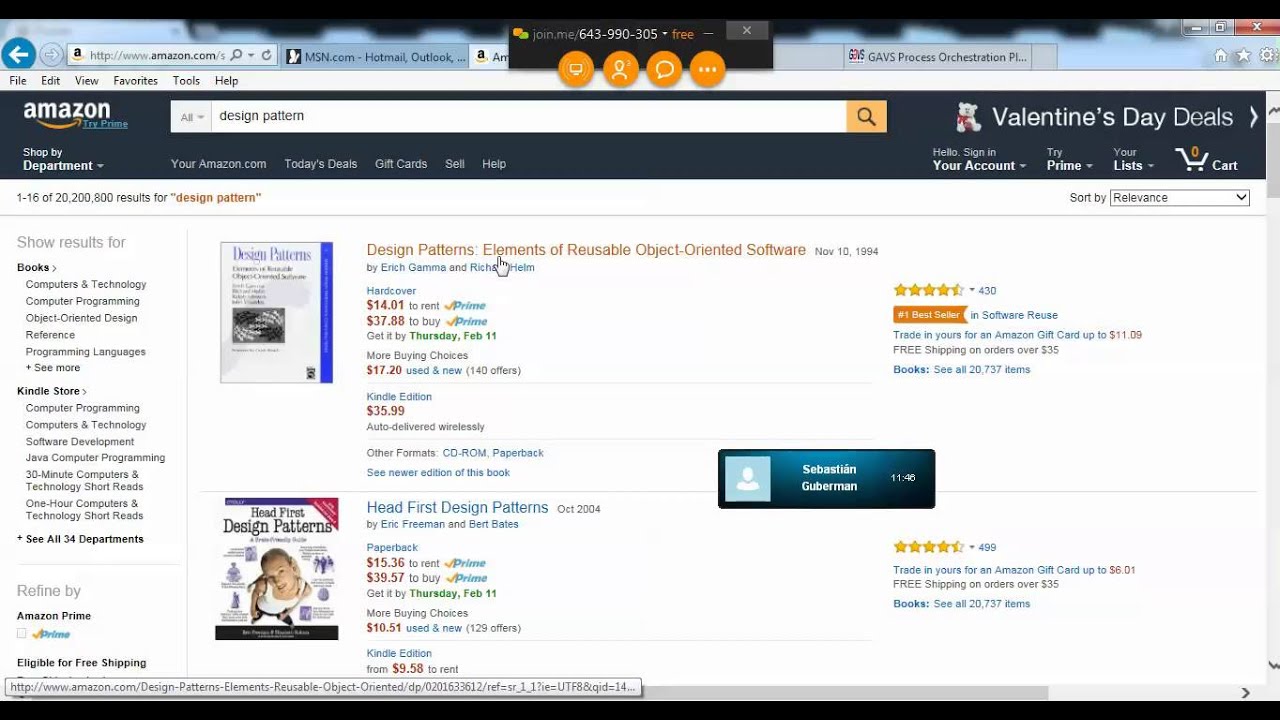The image size is (1280, 720).
Task: Expand Shop by Department menu
Action: coord(63,160)
